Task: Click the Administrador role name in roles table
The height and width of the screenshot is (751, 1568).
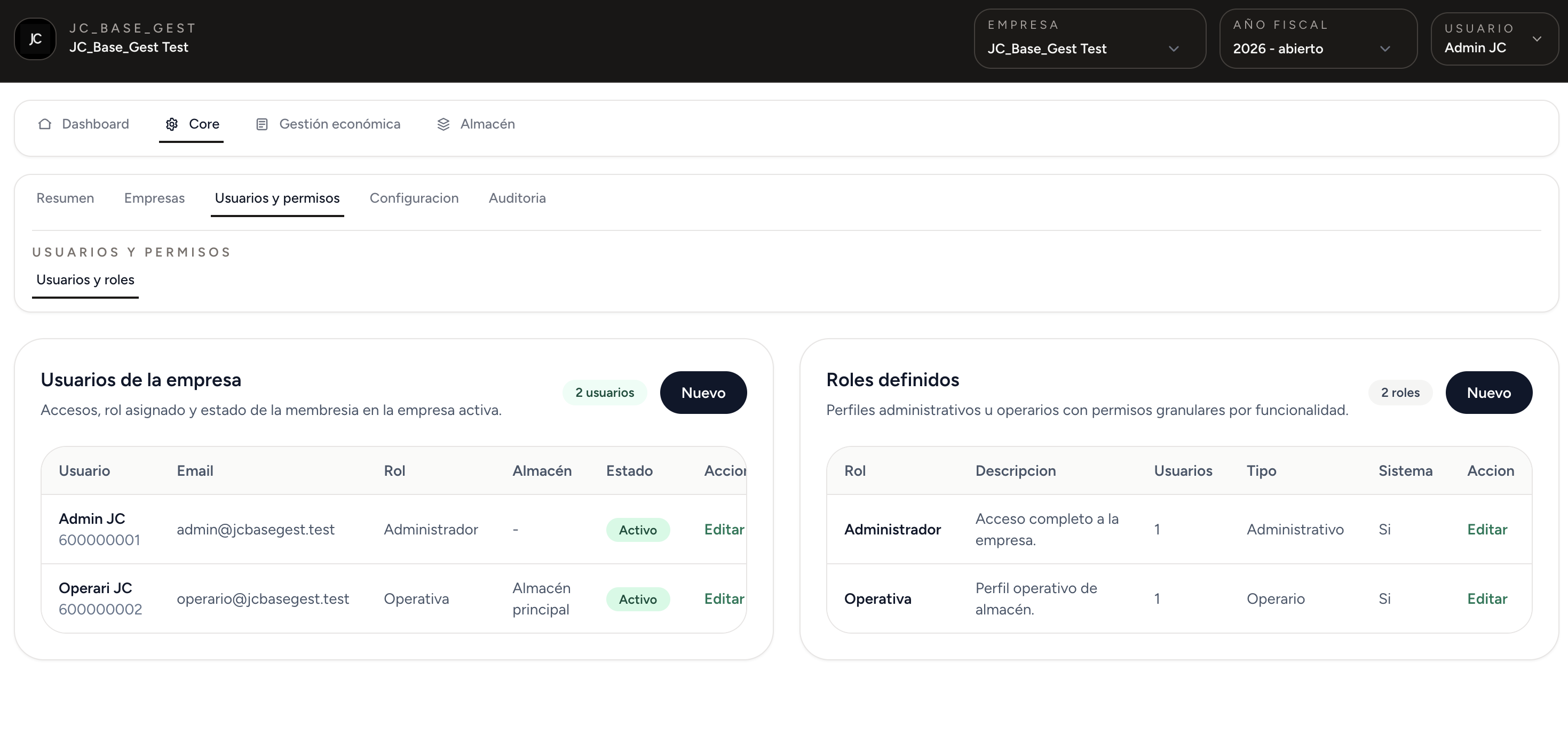Action: pos(892,530)
